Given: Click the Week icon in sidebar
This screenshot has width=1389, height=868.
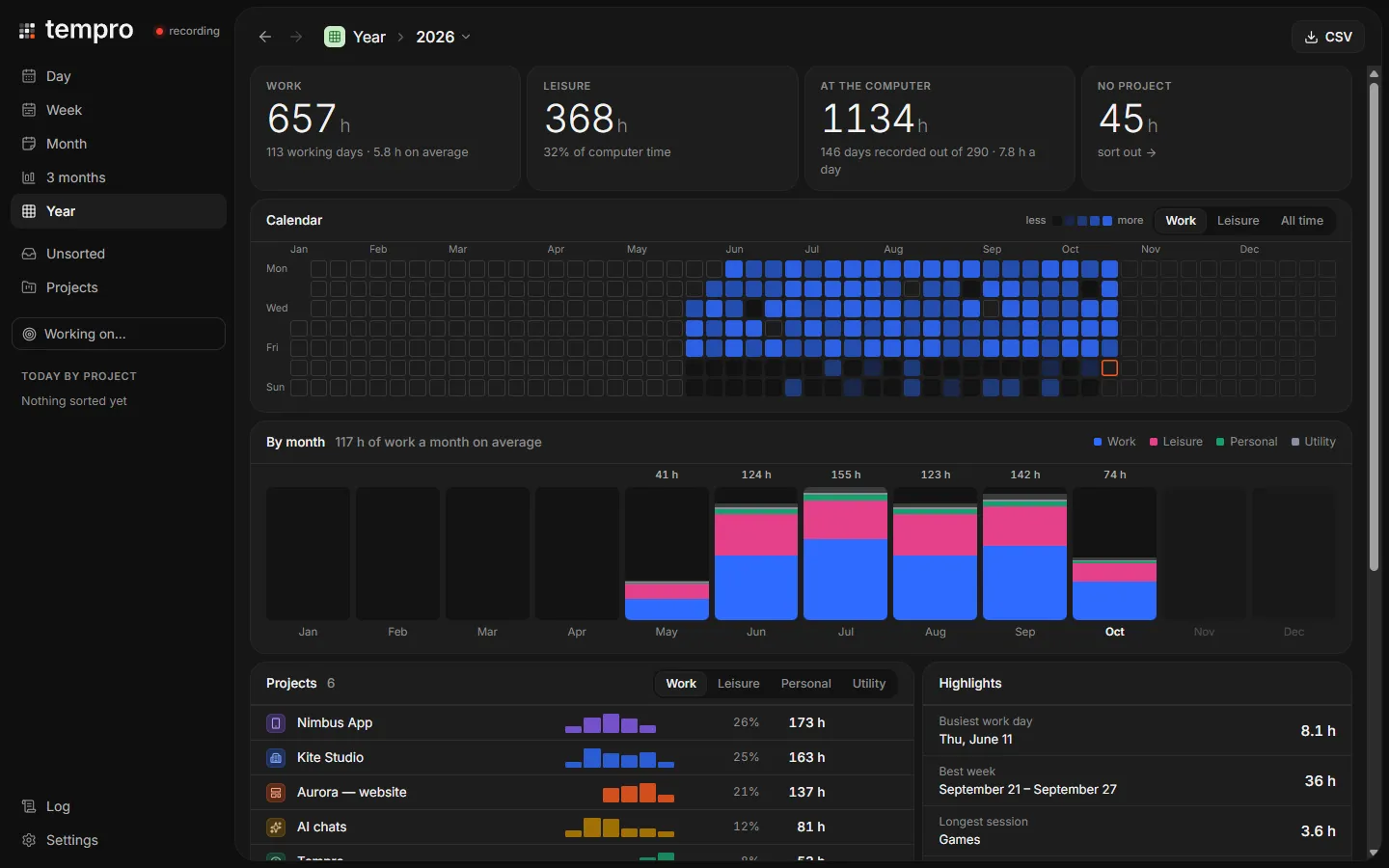Looking at the screenshot, I should tap(29, 110).
